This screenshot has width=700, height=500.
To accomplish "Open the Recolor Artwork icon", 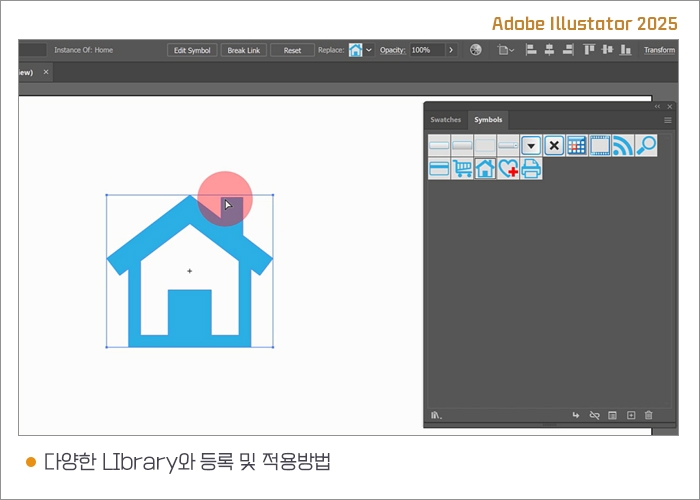I will click(x=476, y=50).
